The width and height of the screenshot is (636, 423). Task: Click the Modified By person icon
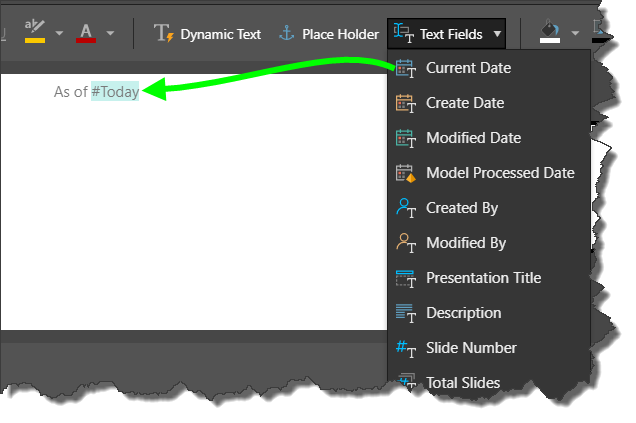tap(405, 243)
